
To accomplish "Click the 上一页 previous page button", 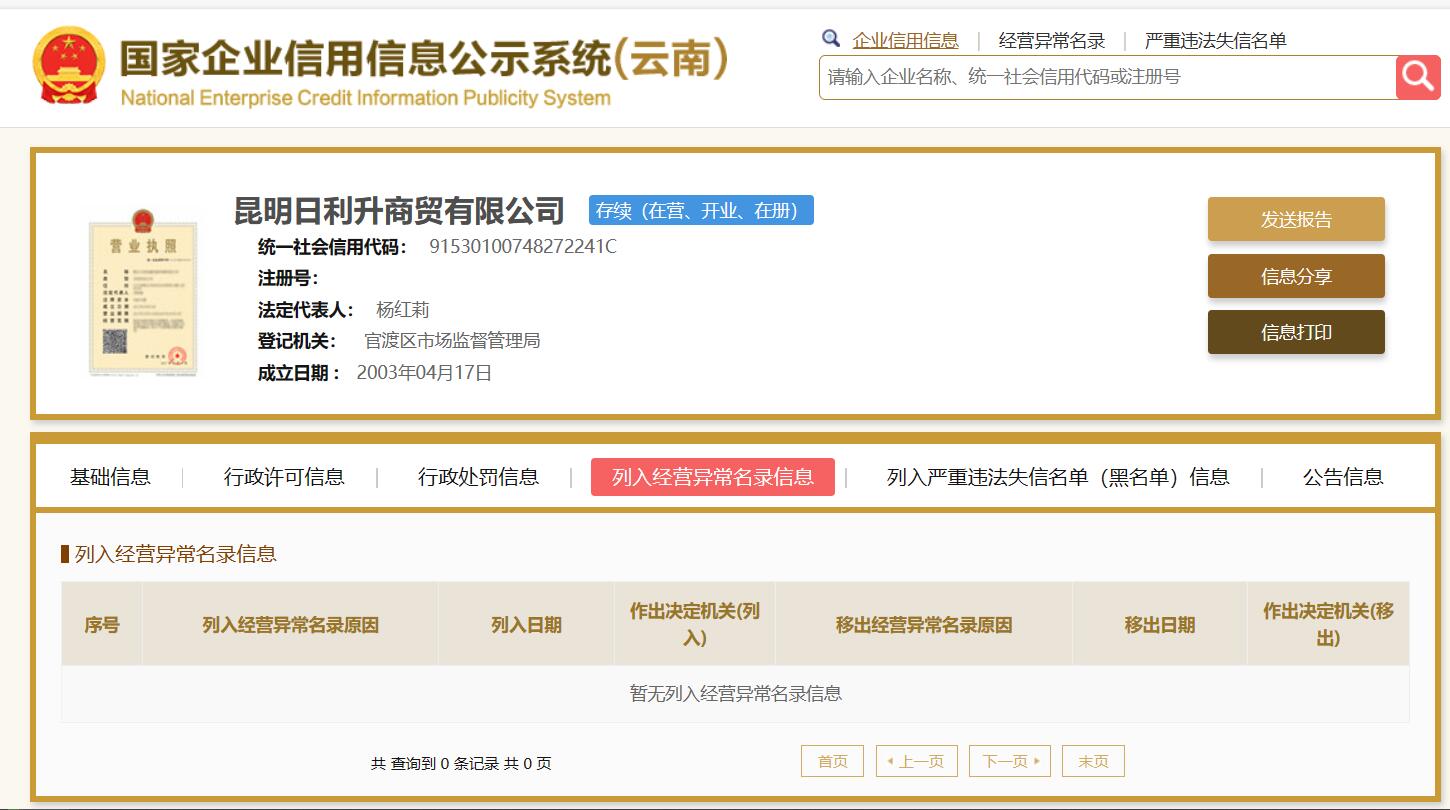I will click(x=917, y=761).
